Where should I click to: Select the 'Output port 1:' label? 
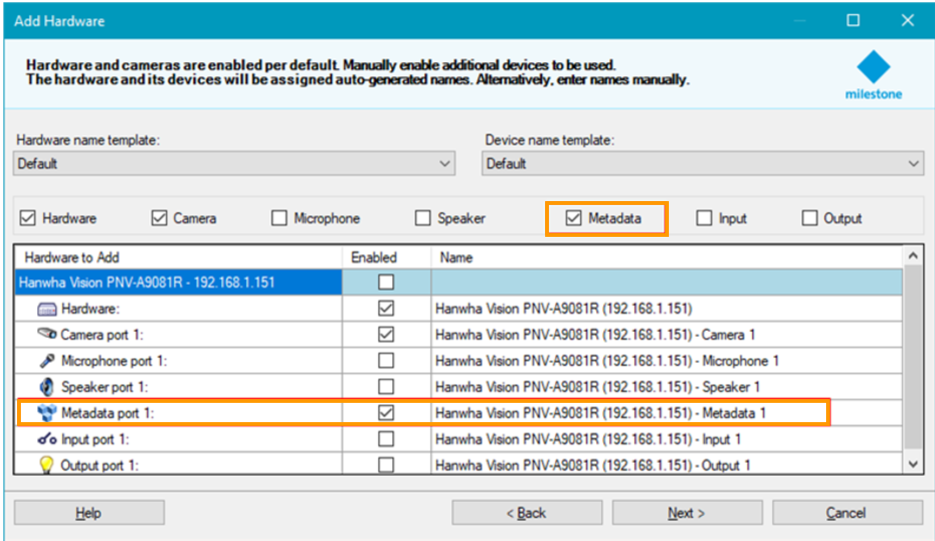point(100,465)
